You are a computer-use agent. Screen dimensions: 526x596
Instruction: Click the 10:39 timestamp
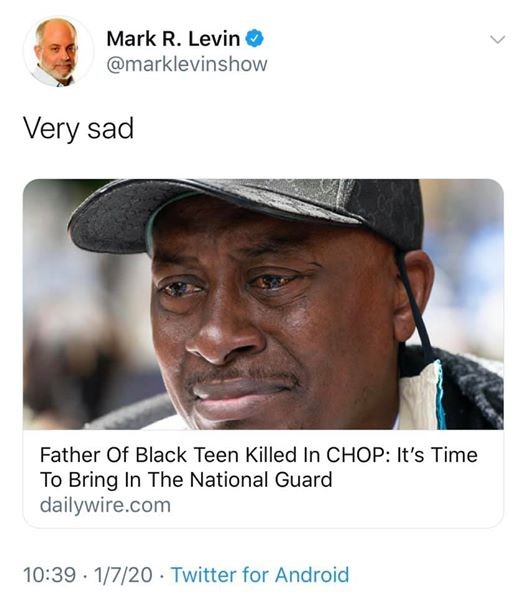[49, 574]
